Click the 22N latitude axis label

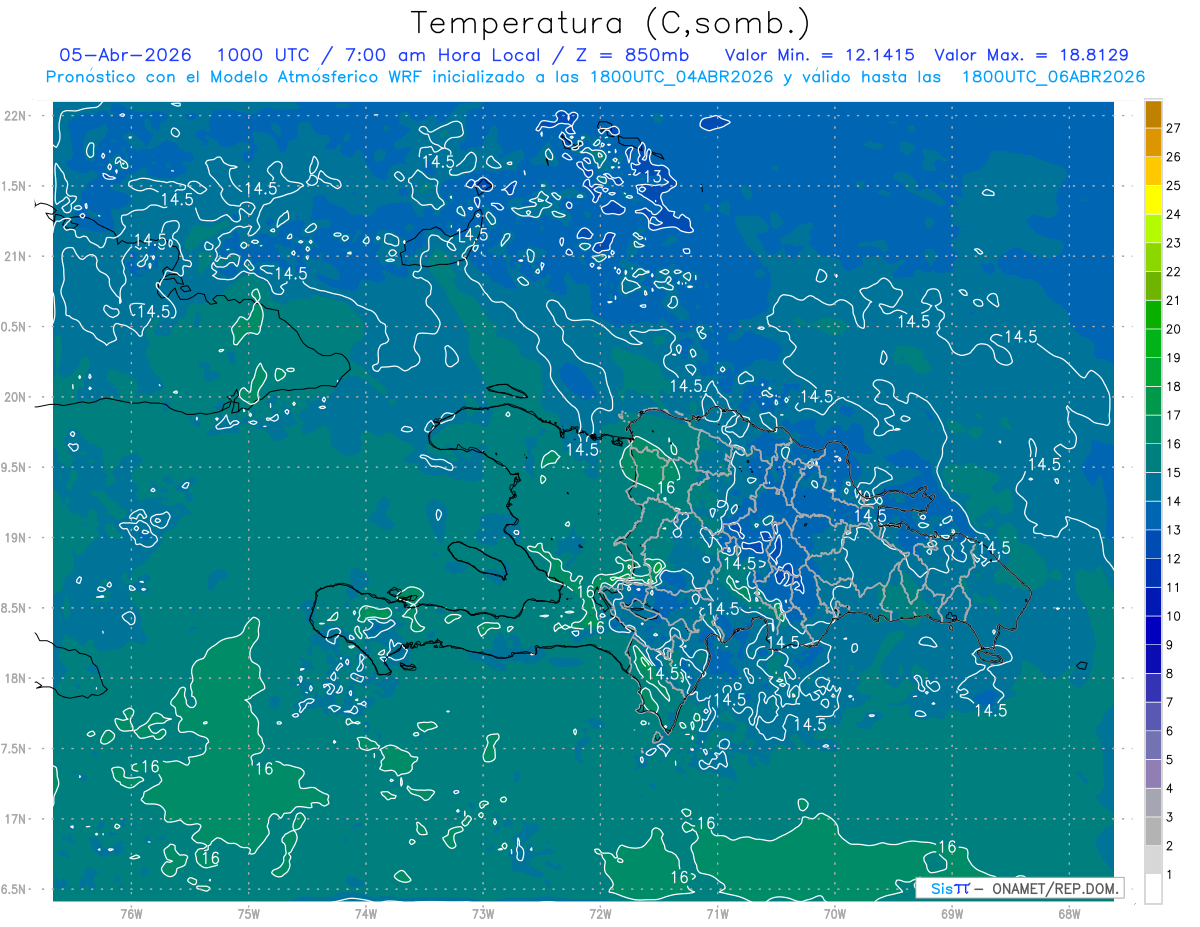[15, 115]
